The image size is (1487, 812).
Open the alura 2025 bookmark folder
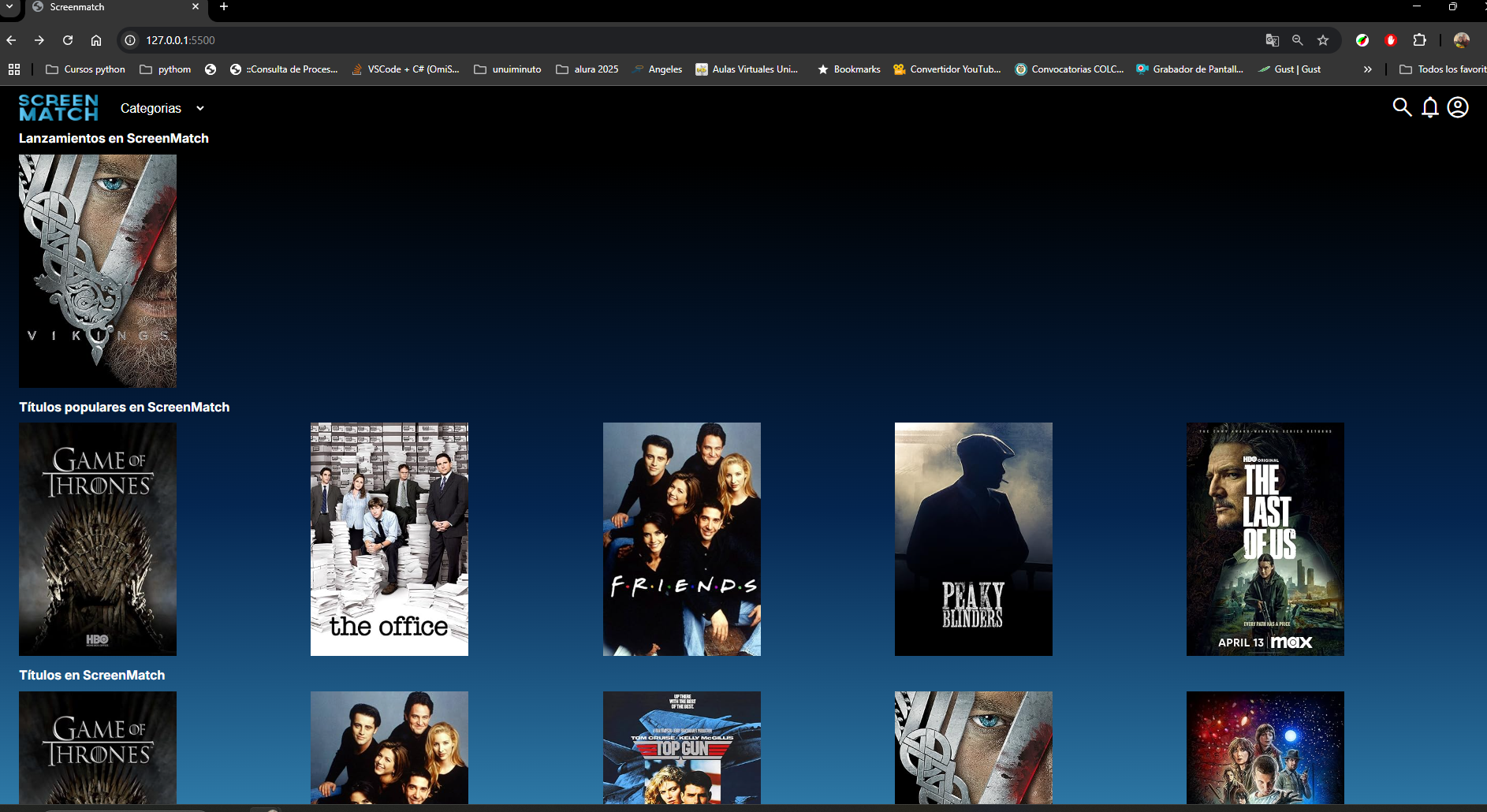pos(587,69)
